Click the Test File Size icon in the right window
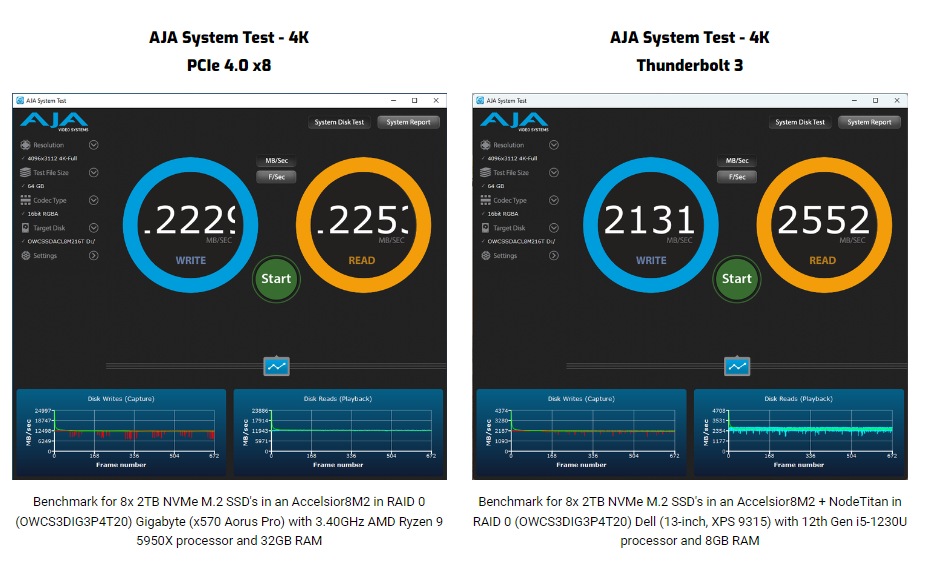 tap(485, 173)
